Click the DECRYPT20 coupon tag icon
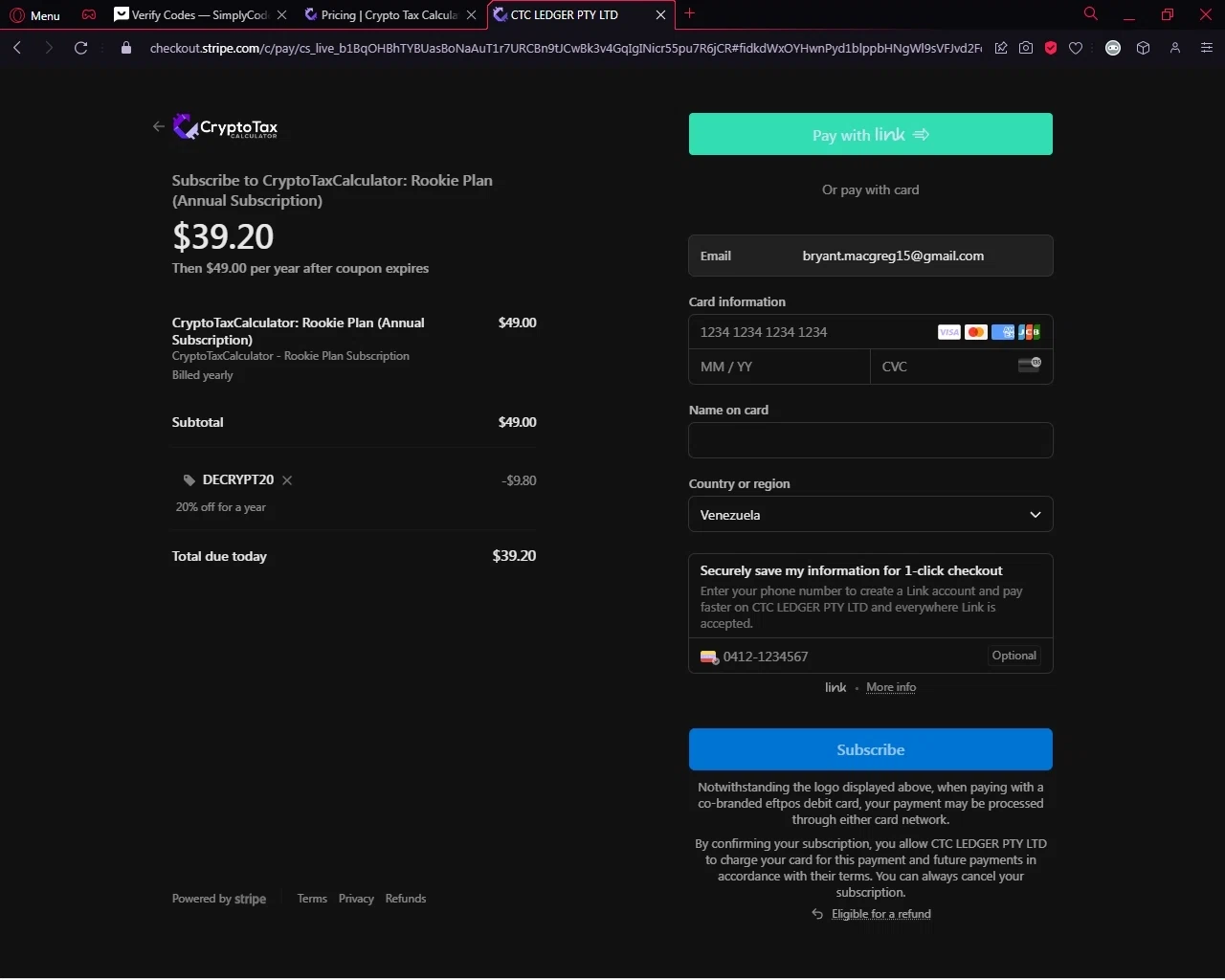Image resolution: width=1225 pixels, height=980 pixels. coord(189,480)
